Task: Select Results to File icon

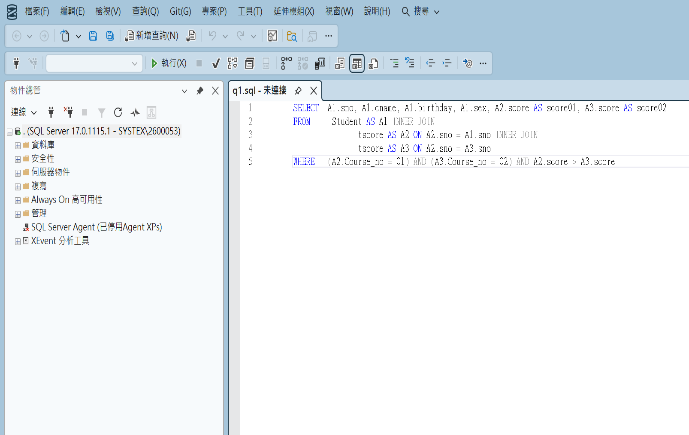Action: tap(374, 64)
